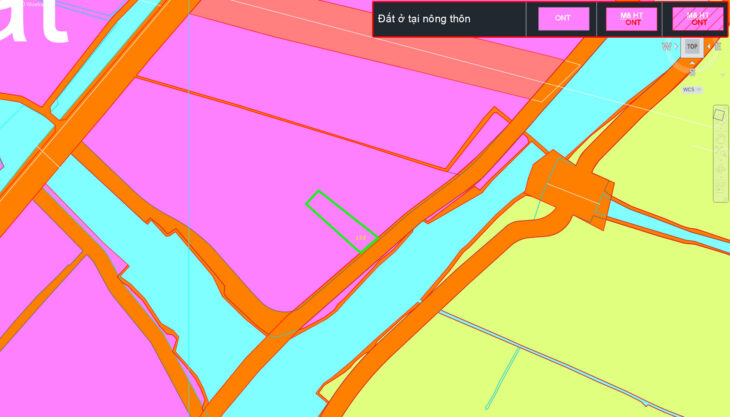Click the E compass direction on ViewCube
The width and height of the screenshot is (730, 417).
click(x=717, y=47)
